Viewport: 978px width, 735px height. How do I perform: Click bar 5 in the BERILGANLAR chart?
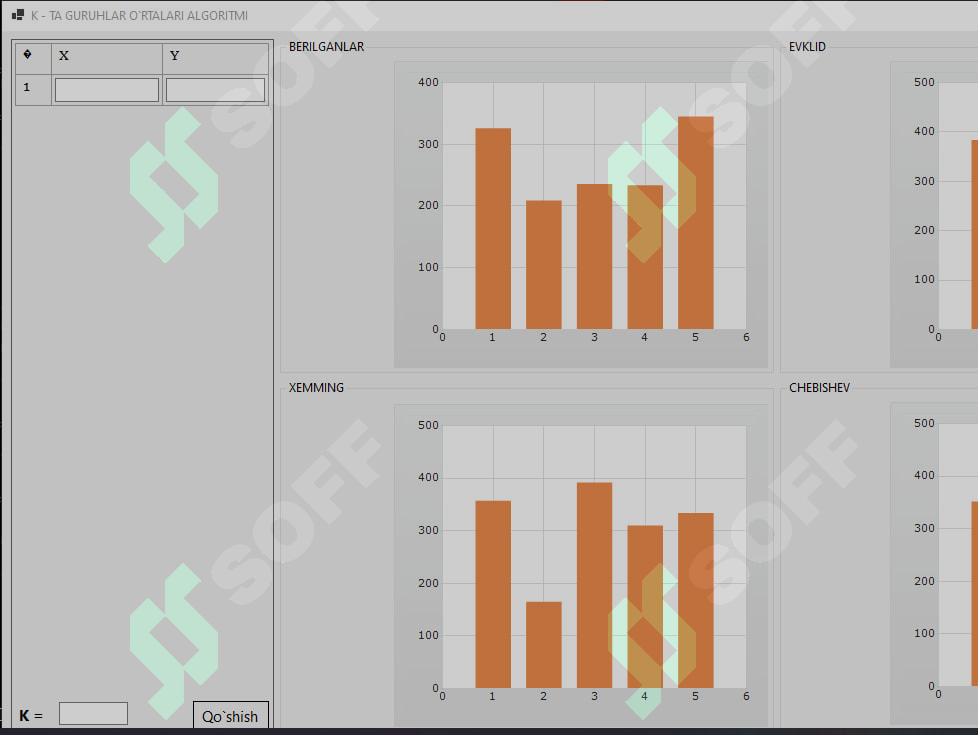695,223
